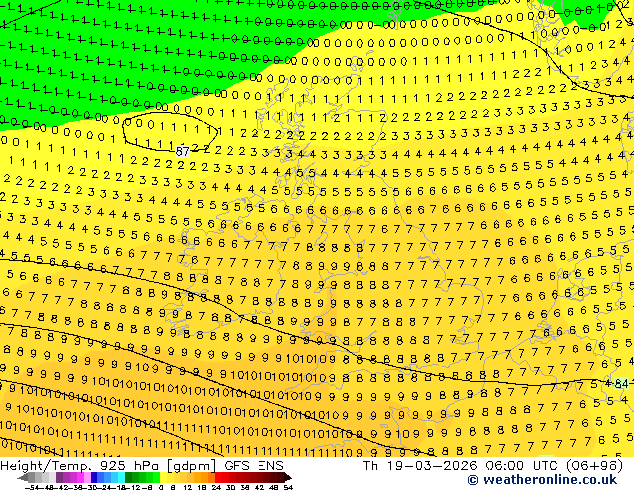Screen dimensions: 634x490
Task: Click the 84 height contour label
Action: (x=621, y=383)
